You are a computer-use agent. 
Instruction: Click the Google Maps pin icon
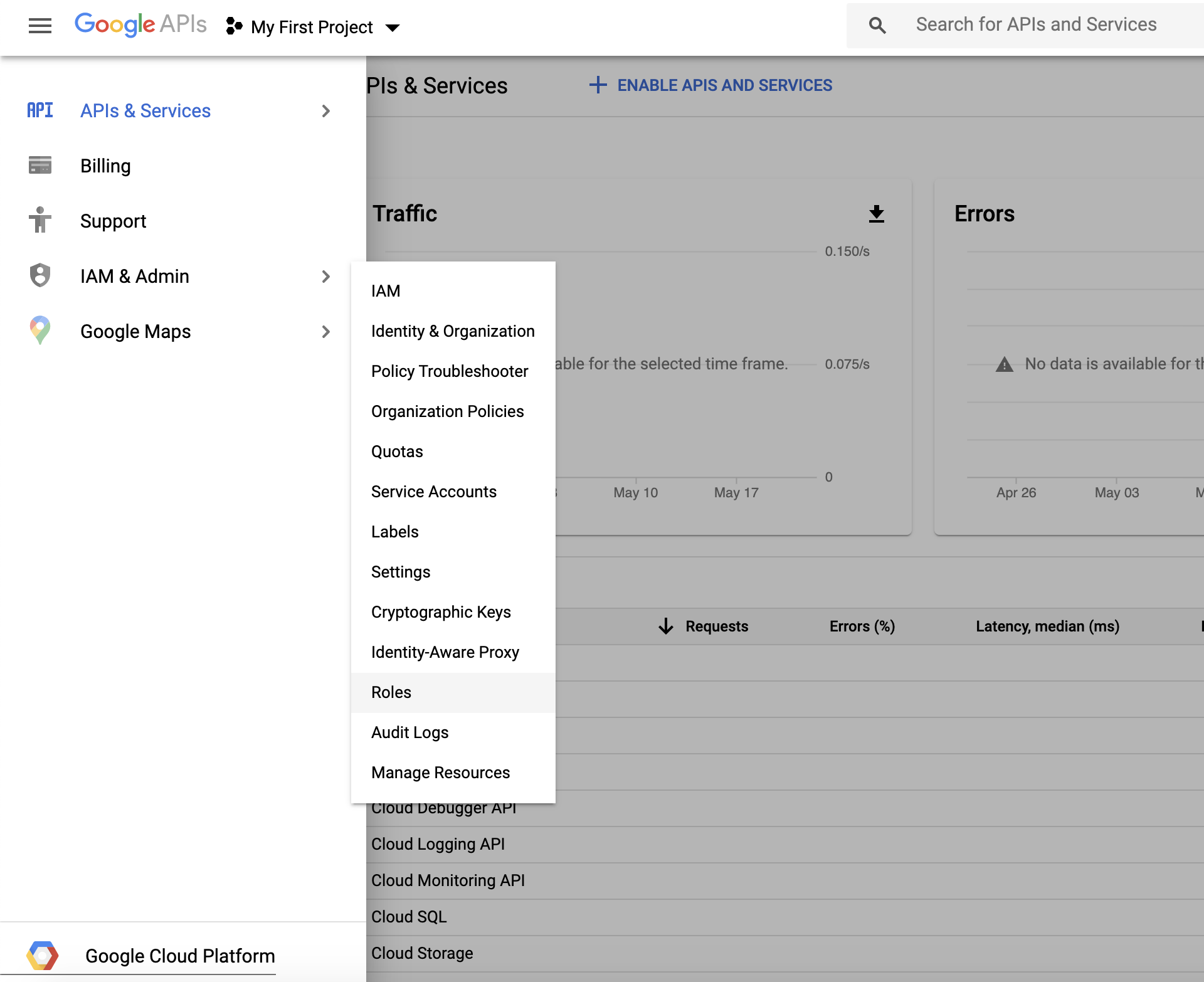tap(40, 330)
